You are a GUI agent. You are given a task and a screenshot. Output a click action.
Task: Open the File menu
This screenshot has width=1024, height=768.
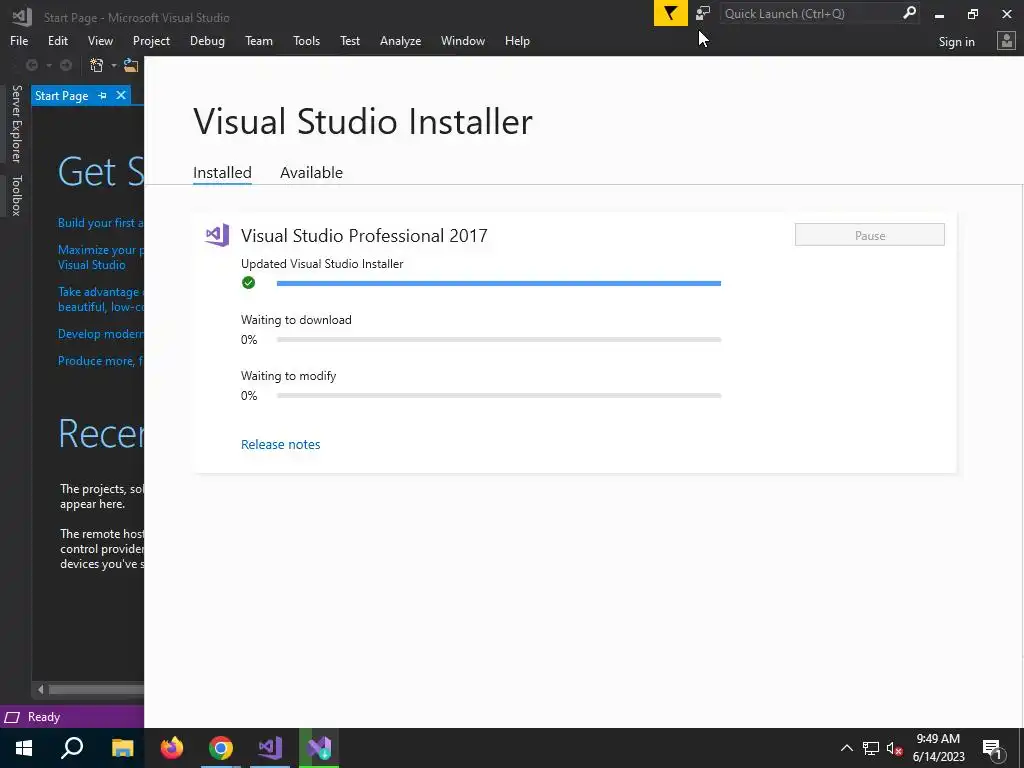point(19,40)
